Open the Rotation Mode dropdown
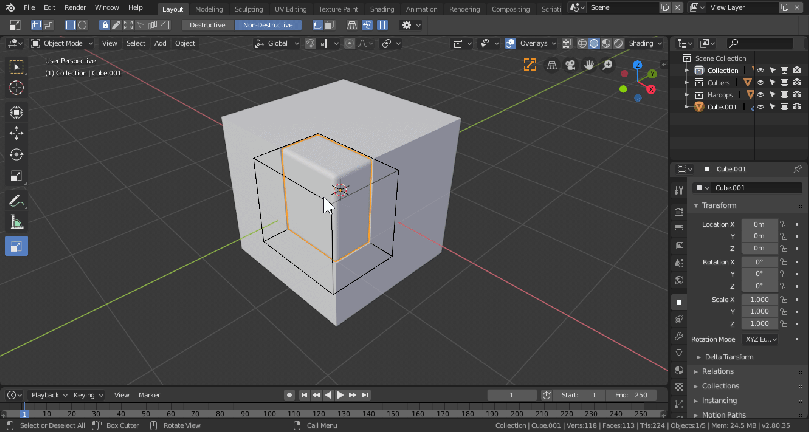 point(758,340)
